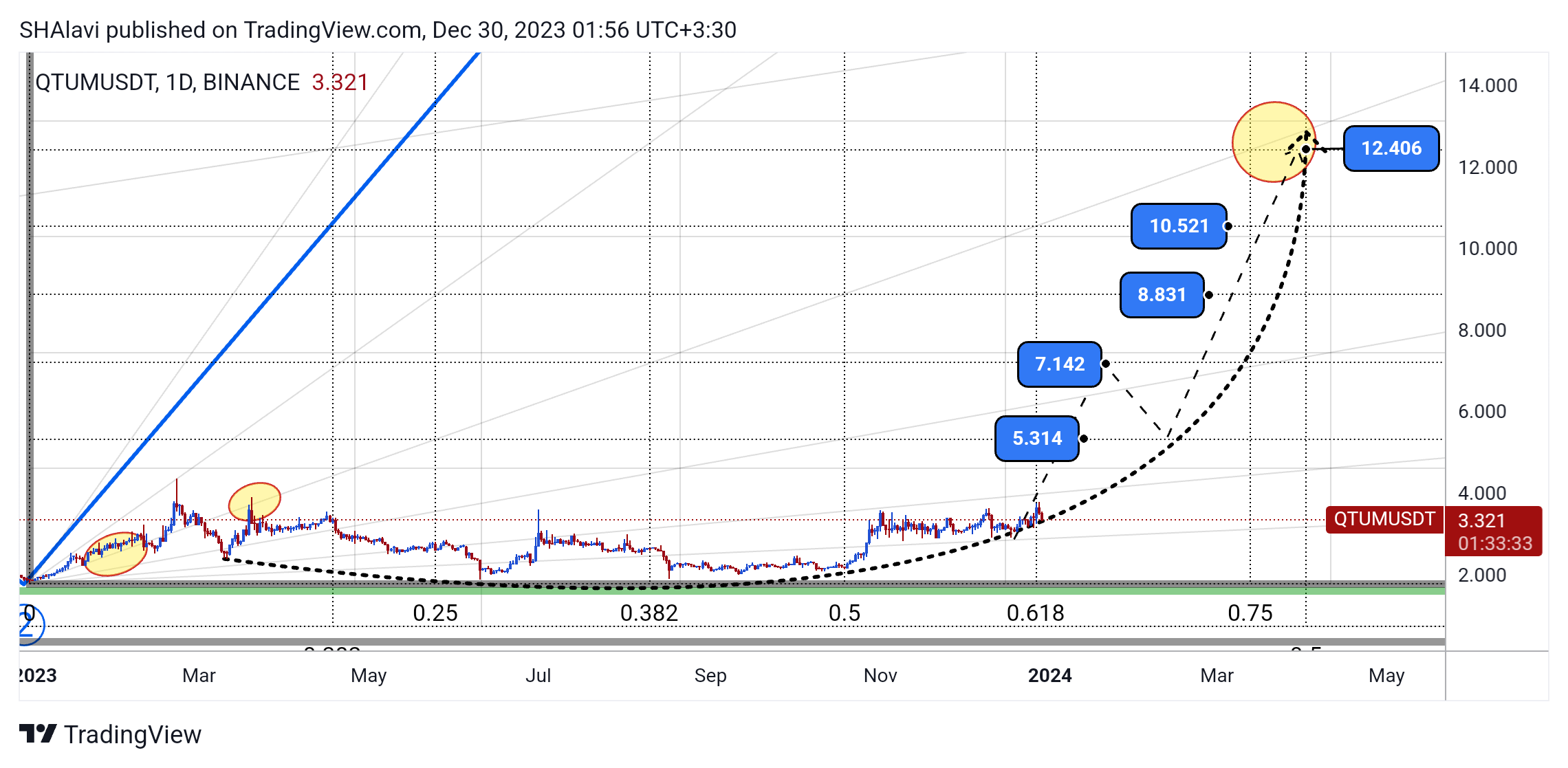Click the first May time axis label
Image resolution: width=1568 pixels, height=768 pixels.
pyautogui.click(x=369, y=676)
